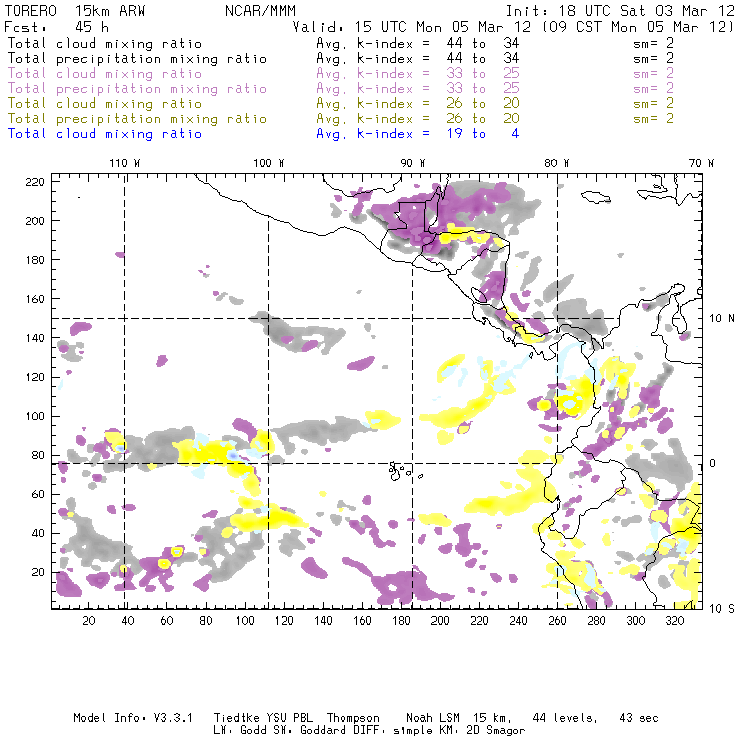Click the 'Noah LSM' label
The image size is (740, 740).
(433, 718)
